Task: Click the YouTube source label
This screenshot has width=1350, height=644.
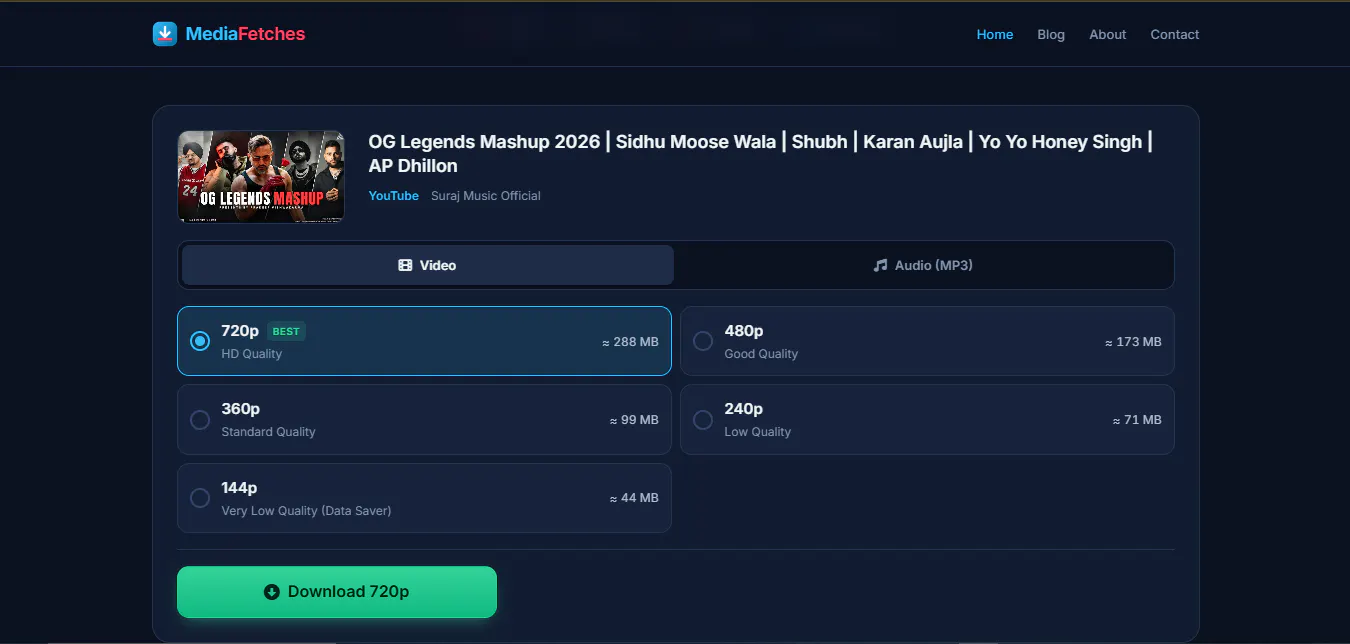Action: pyautogui.click(x=394, y=196)
